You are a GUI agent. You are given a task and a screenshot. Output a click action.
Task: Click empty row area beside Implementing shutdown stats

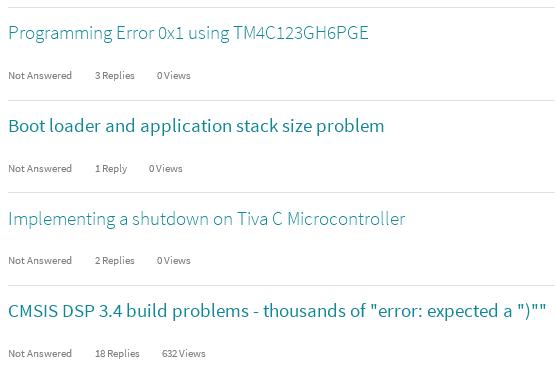(x=372, y=261)
